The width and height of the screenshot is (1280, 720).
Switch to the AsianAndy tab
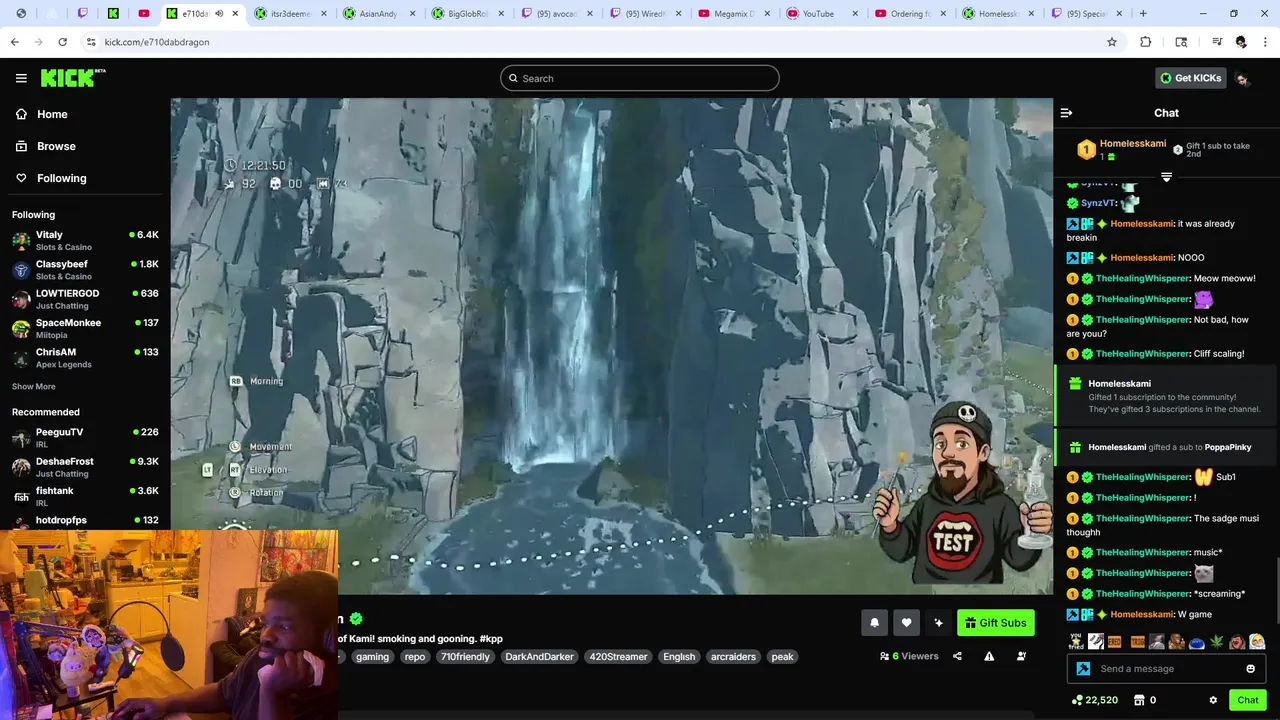(x=378, y=14)
